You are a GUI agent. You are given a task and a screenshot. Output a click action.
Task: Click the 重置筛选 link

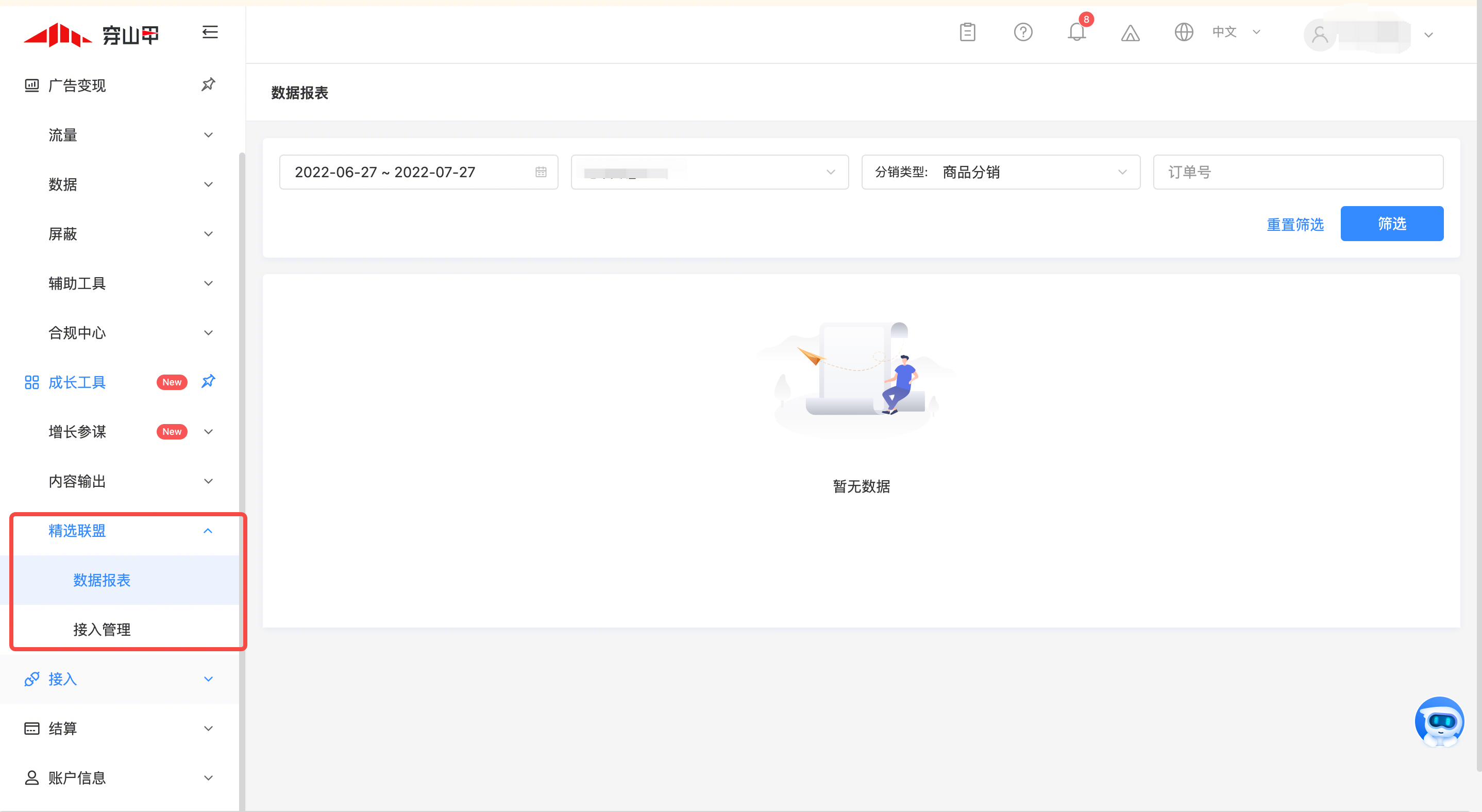[1294, 224]
